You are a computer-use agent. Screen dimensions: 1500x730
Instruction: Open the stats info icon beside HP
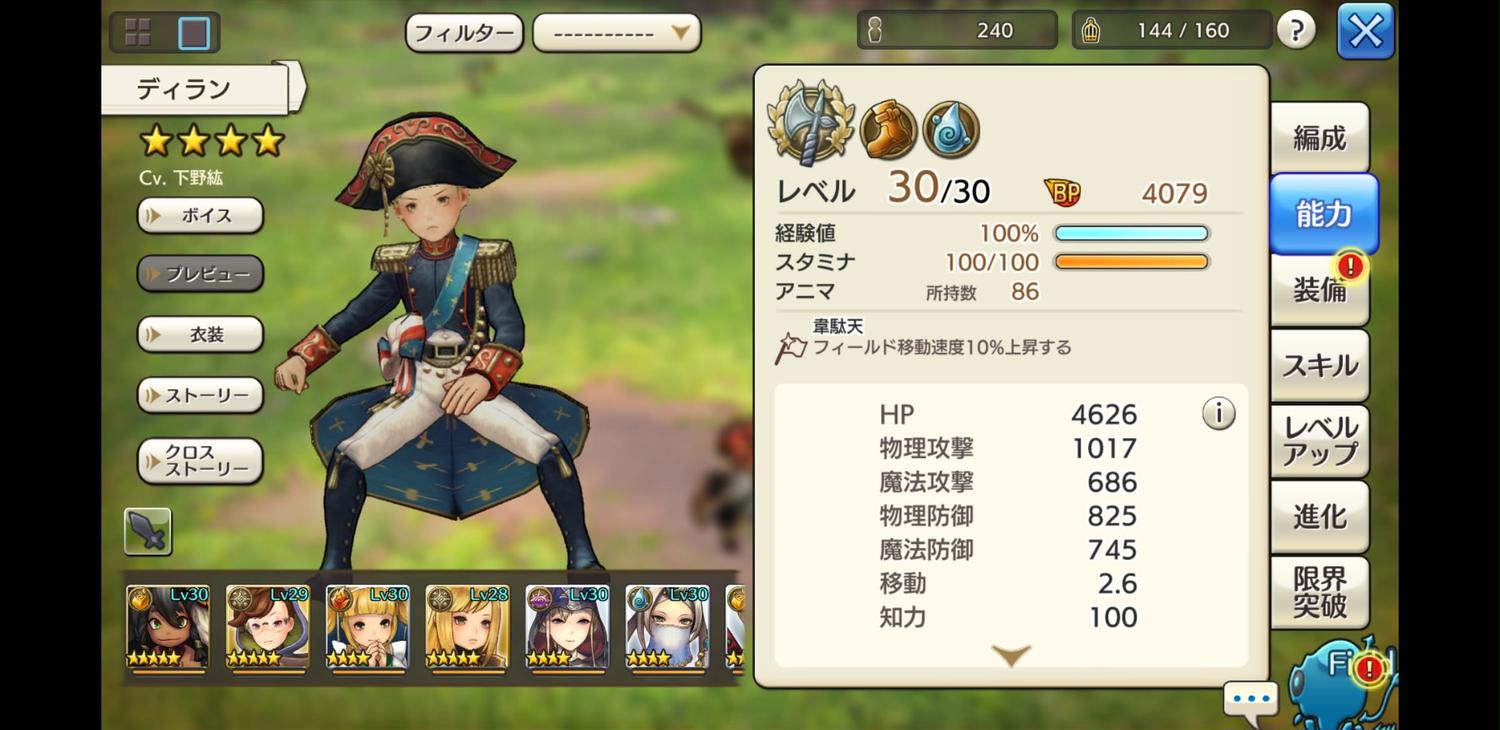pos(1218,413)
